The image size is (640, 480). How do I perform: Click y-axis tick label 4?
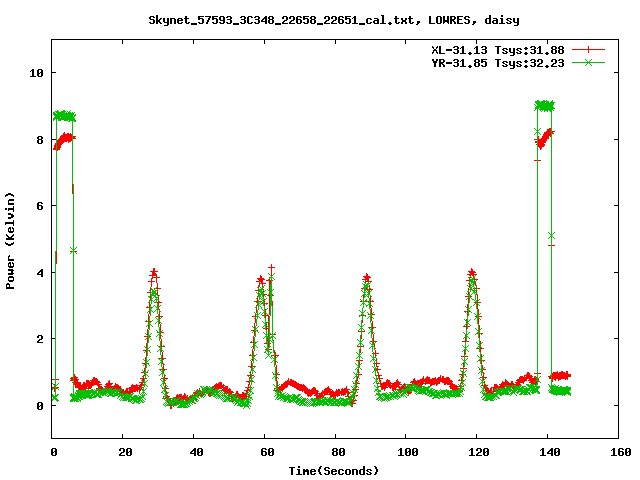tap(40, 273)
